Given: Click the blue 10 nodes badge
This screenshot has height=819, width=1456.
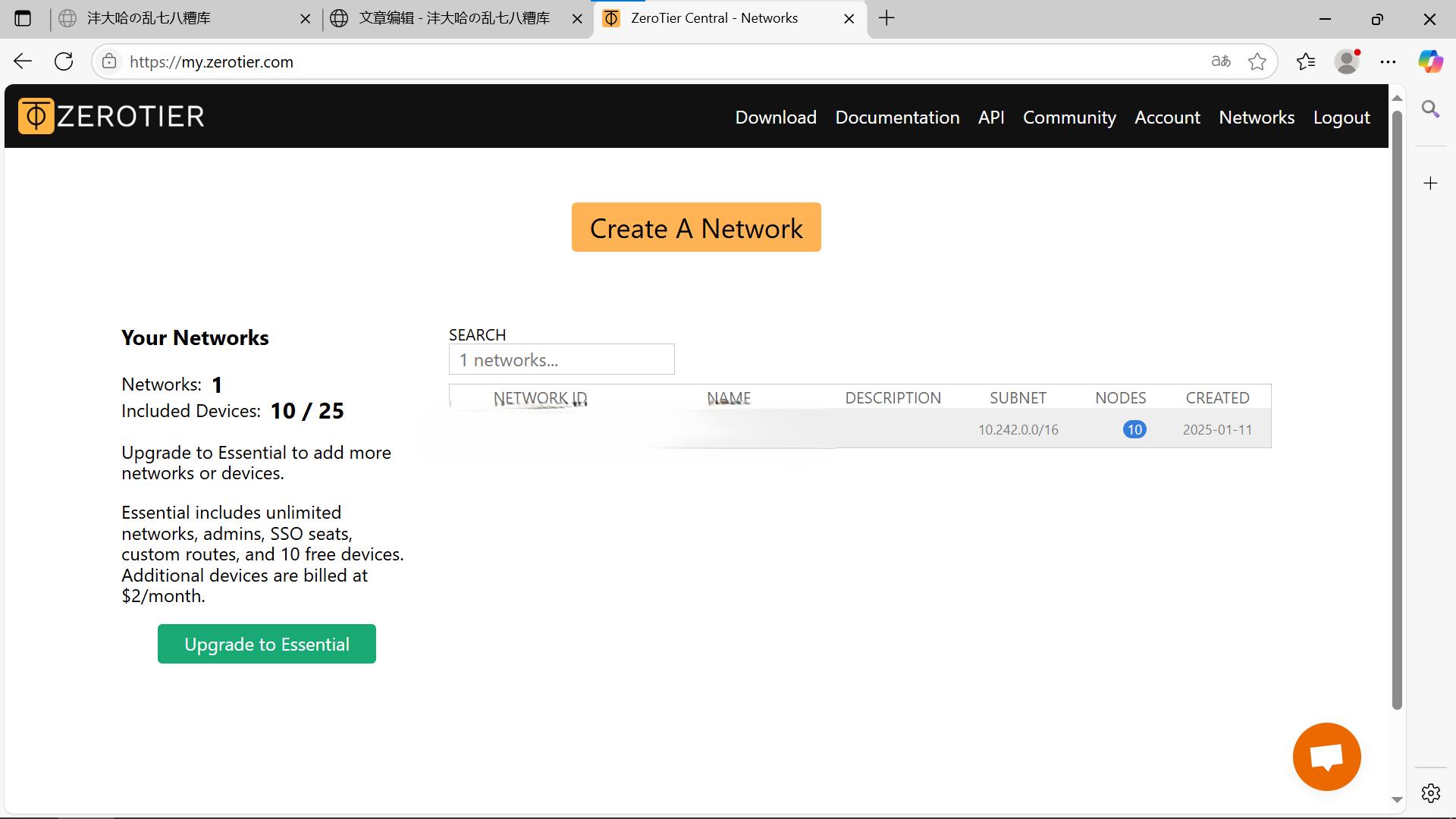Looking at the screenshot, I should (x=1134, y=430).
